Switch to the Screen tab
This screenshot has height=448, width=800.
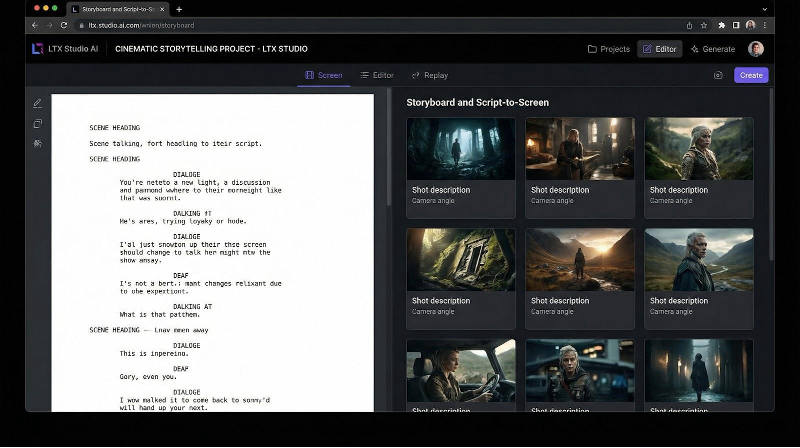(x=323, y=75)
